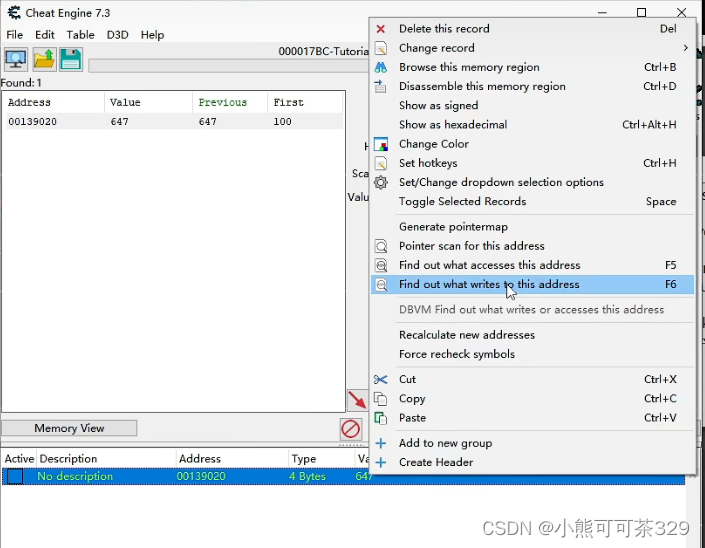Click DBVM Find out what writes entry
This screenshot has height=548, width=705.
point(532,310)
